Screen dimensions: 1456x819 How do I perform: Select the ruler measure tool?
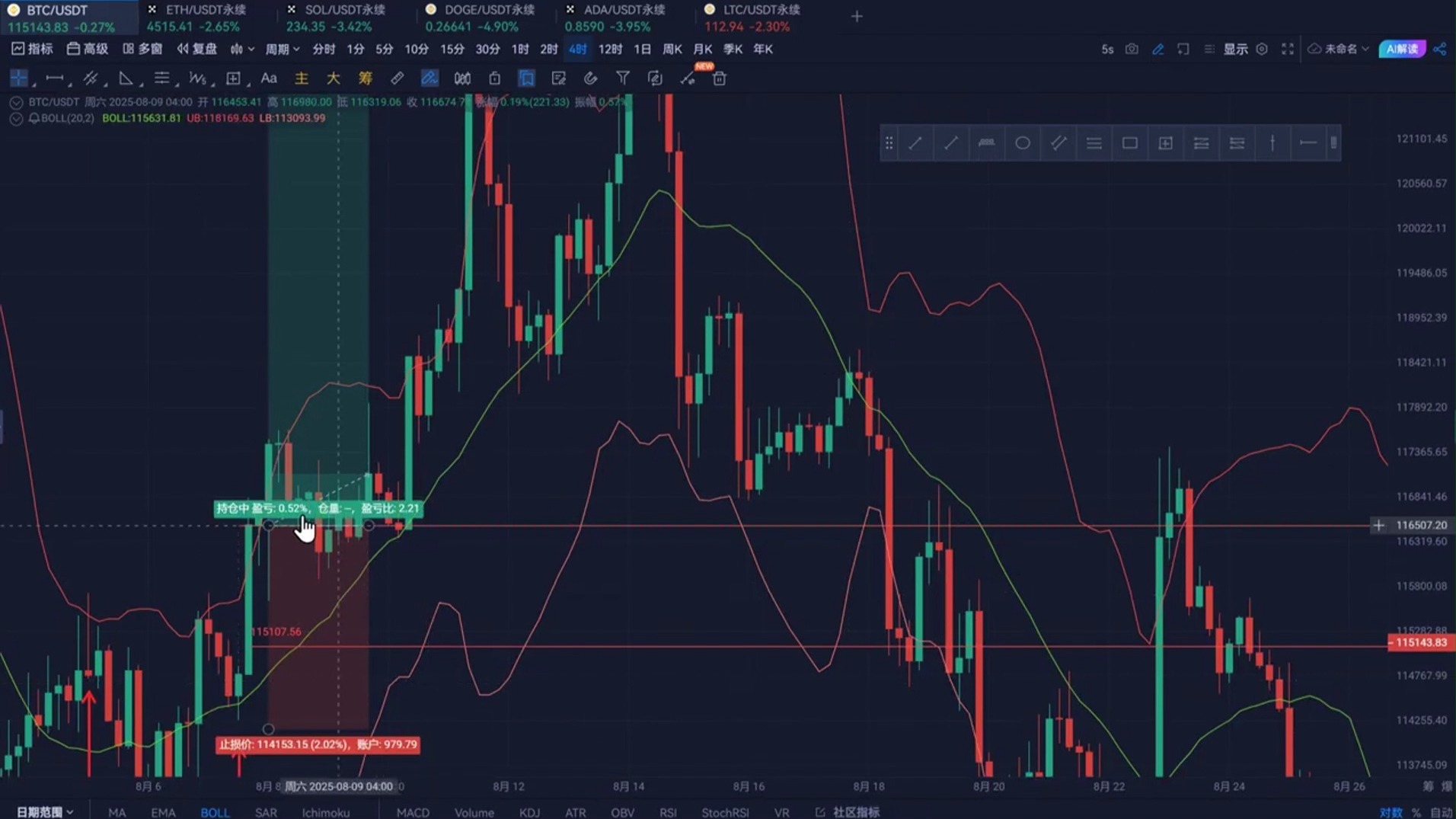point(397,78)
